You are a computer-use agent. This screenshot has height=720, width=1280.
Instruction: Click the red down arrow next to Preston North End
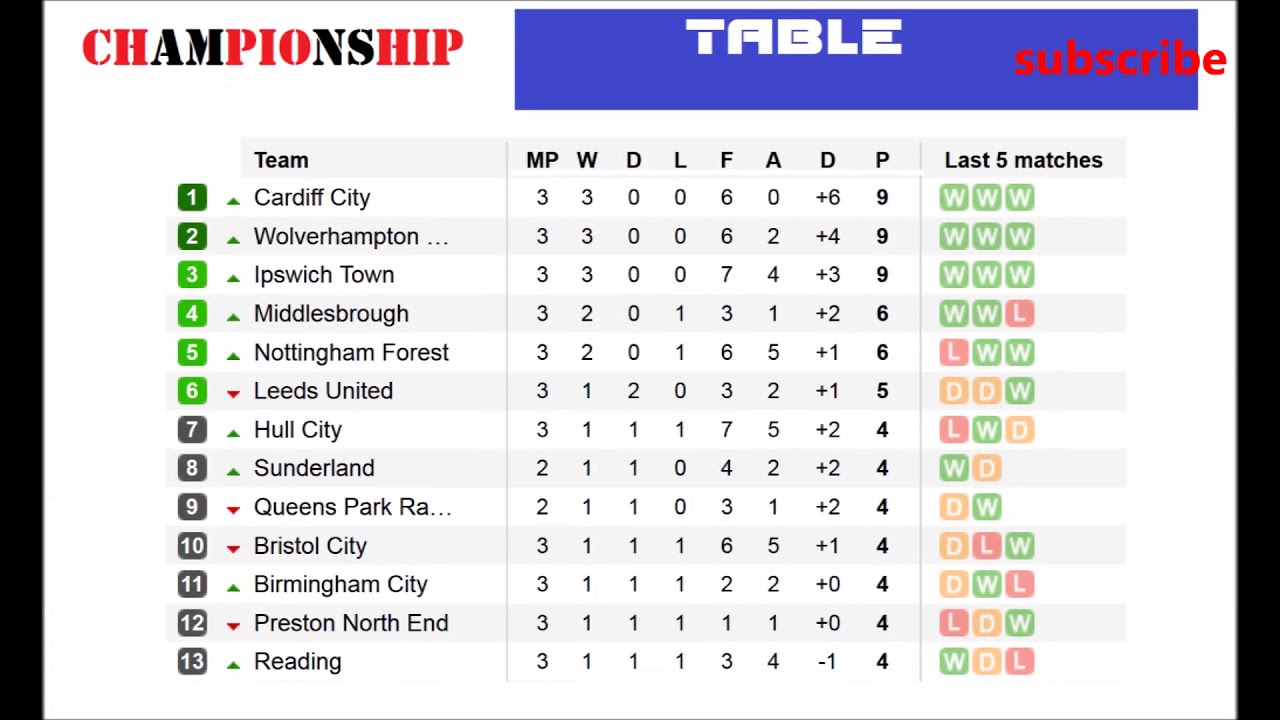(233, 625)
